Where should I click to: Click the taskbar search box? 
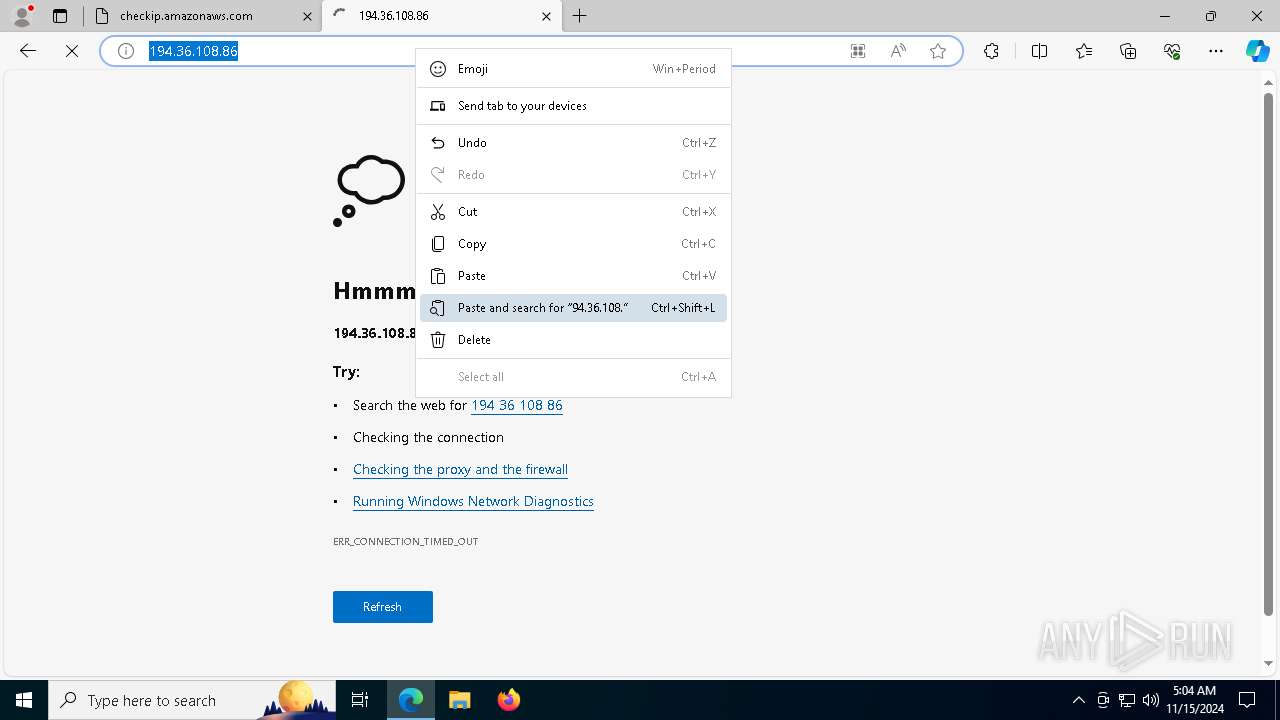[x=193, y=700]
